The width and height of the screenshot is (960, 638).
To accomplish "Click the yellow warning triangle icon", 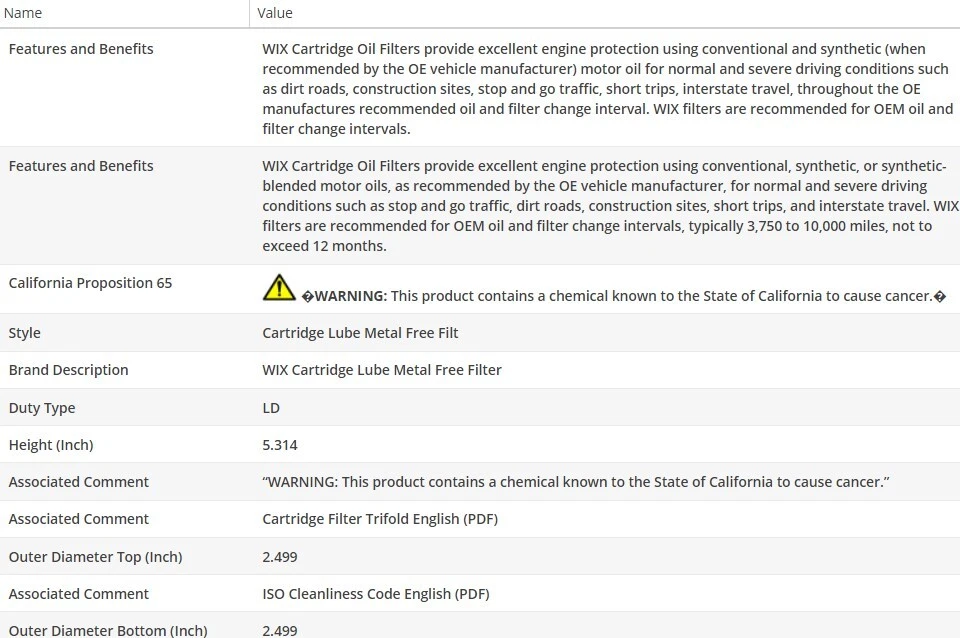I will (279, 288).
